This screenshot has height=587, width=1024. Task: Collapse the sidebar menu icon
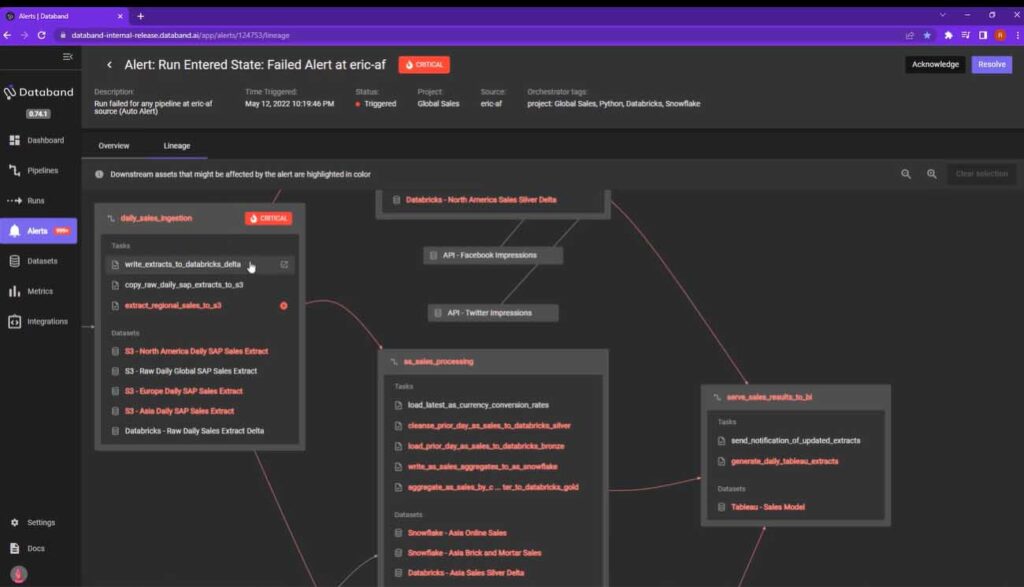tap(67, 57)
